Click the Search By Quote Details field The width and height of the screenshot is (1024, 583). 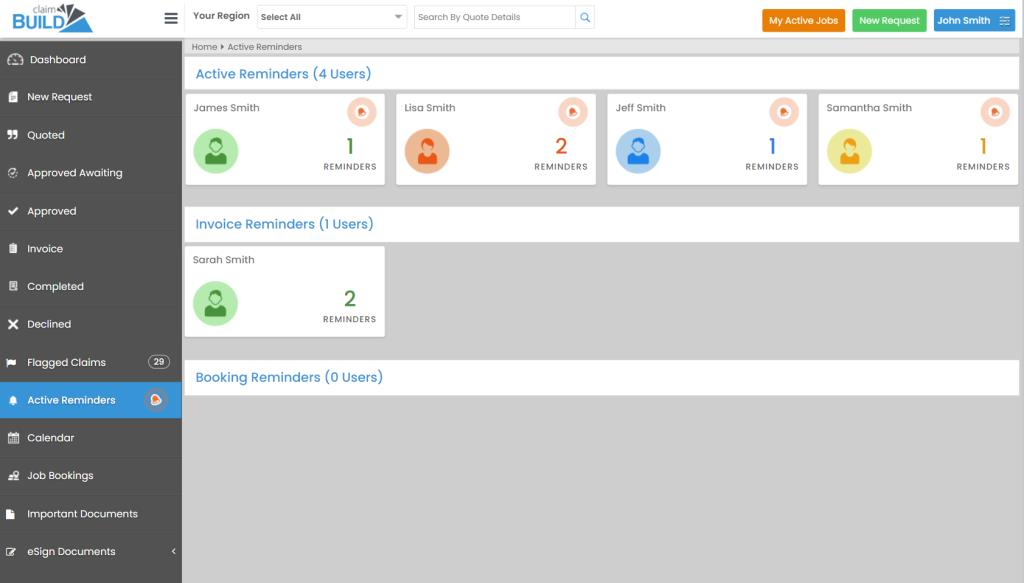pos(494,17)
